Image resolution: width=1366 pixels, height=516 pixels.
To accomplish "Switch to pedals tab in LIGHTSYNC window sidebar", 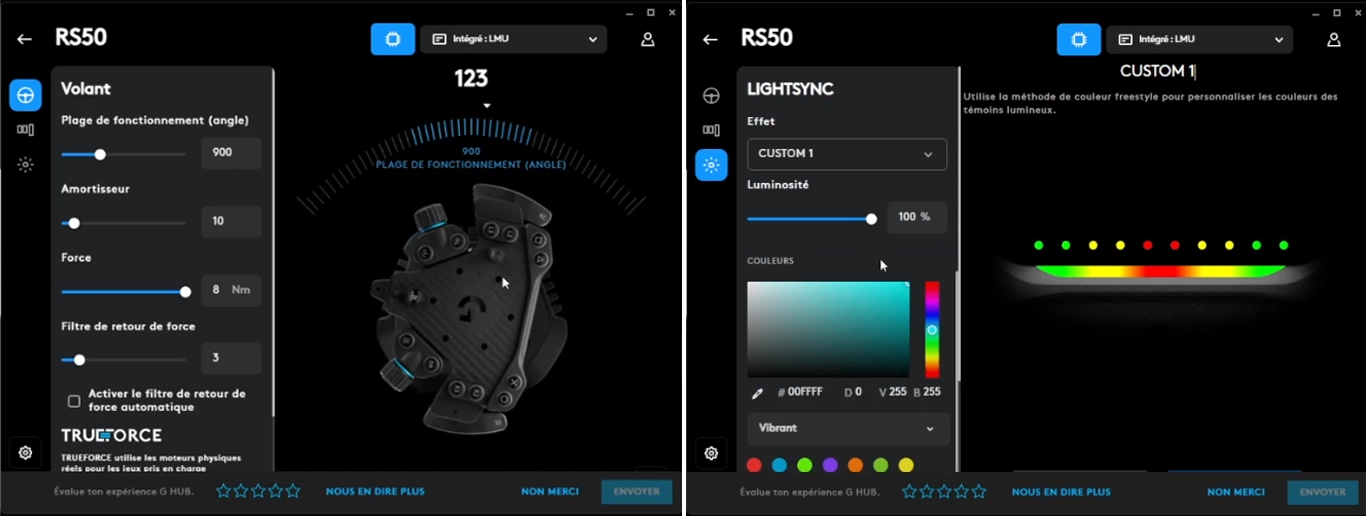I will point(712,129).
